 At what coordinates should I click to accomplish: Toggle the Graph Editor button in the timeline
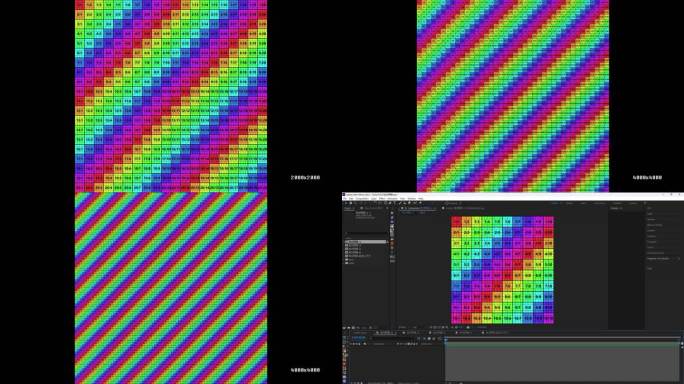[439, 339]
